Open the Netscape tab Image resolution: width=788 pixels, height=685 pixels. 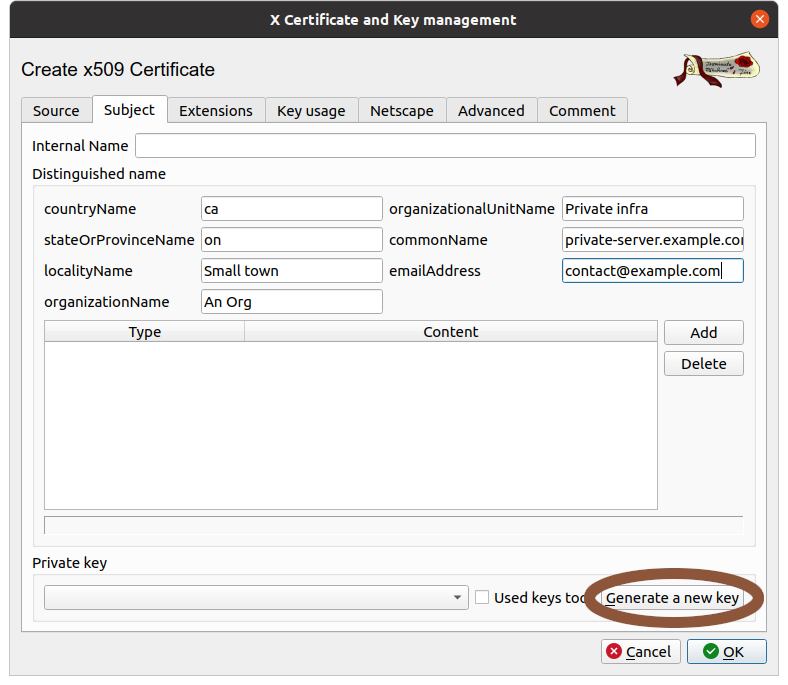click(x=402, y=110)
